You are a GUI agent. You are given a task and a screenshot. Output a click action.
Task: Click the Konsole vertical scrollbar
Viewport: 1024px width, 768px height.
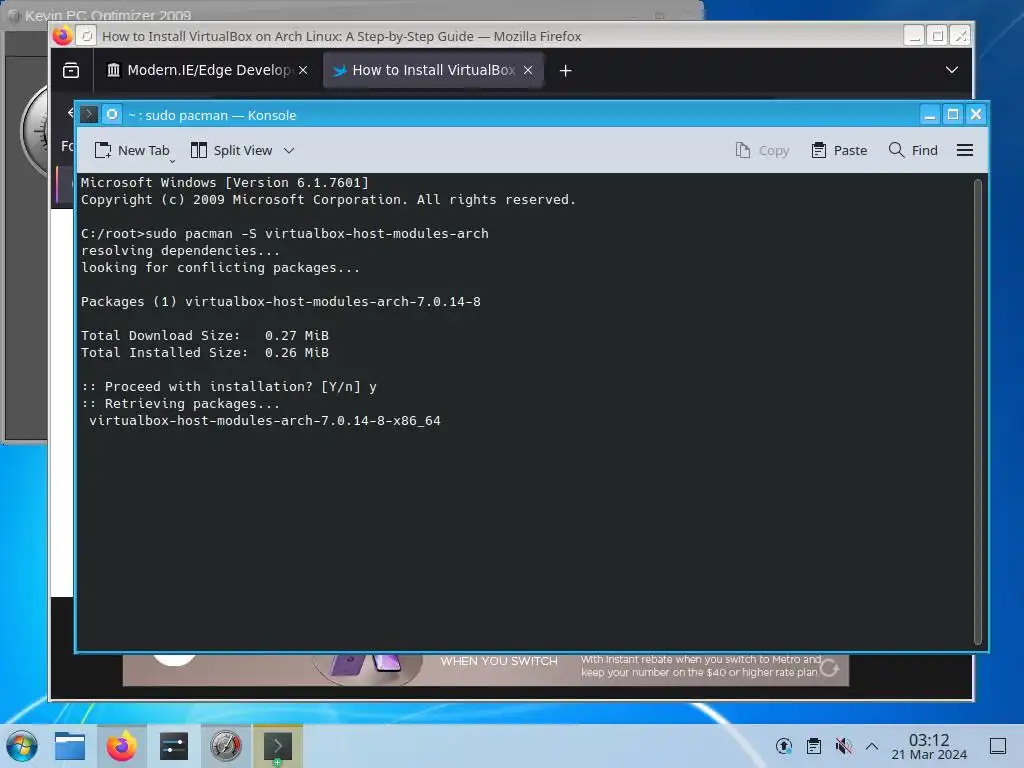(x=978, y=411)
